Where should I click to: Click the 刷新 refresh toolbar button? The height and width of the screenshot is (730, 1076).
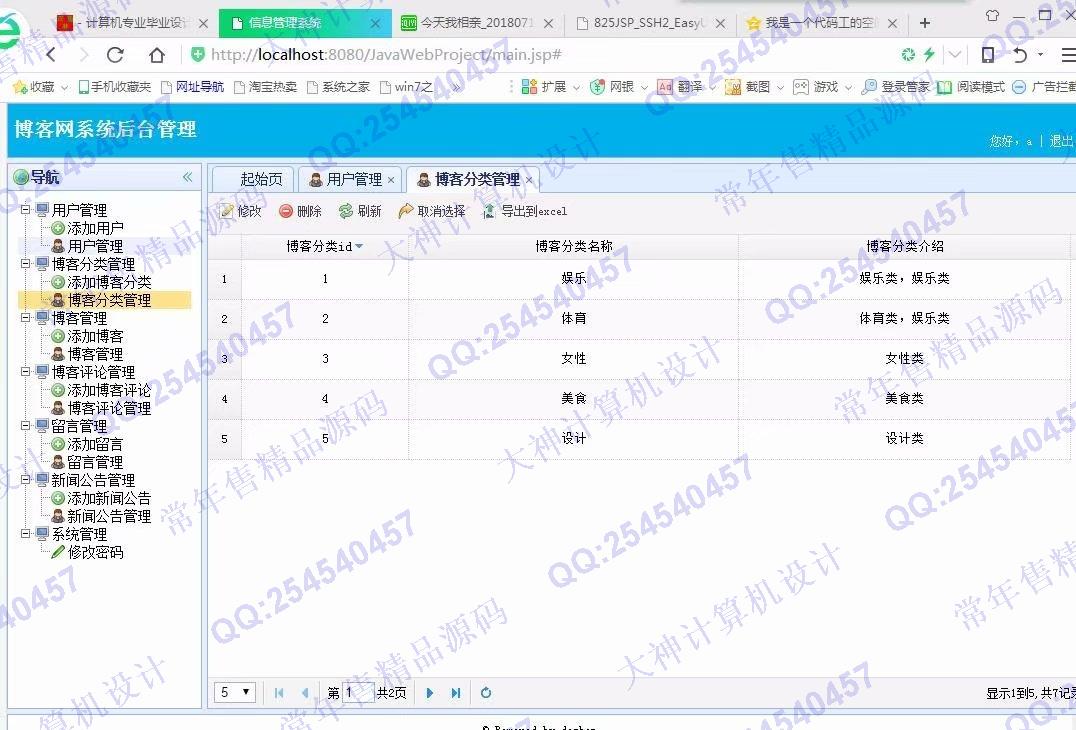360,211
